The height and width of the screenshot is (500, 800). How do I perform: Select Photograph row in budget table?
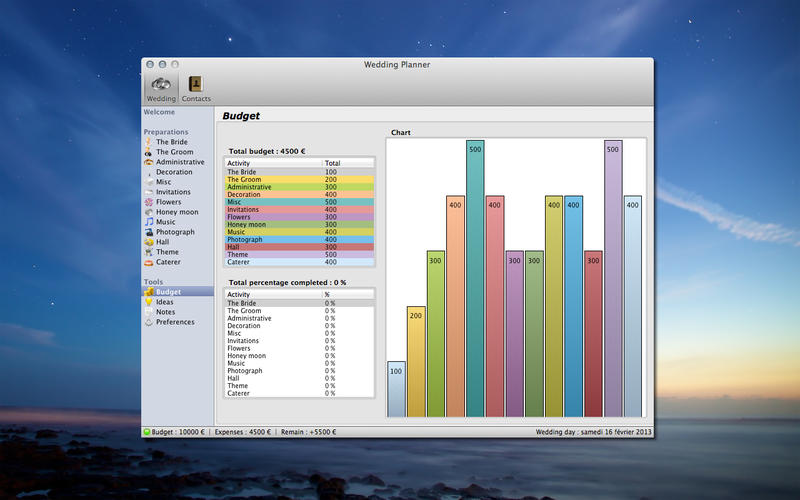(299, 239)
